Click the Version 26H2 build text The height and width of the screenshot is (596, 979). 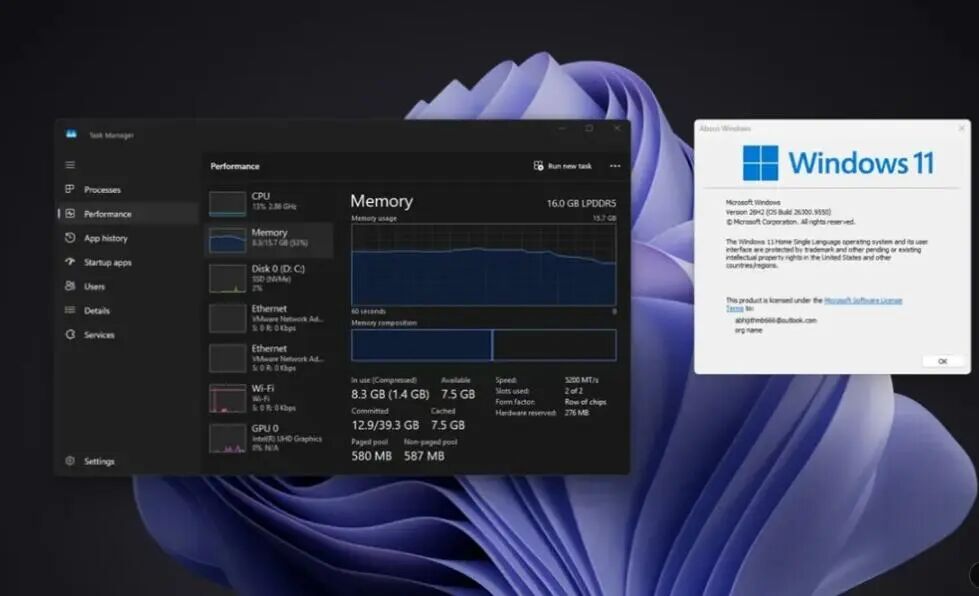[778, 212]
